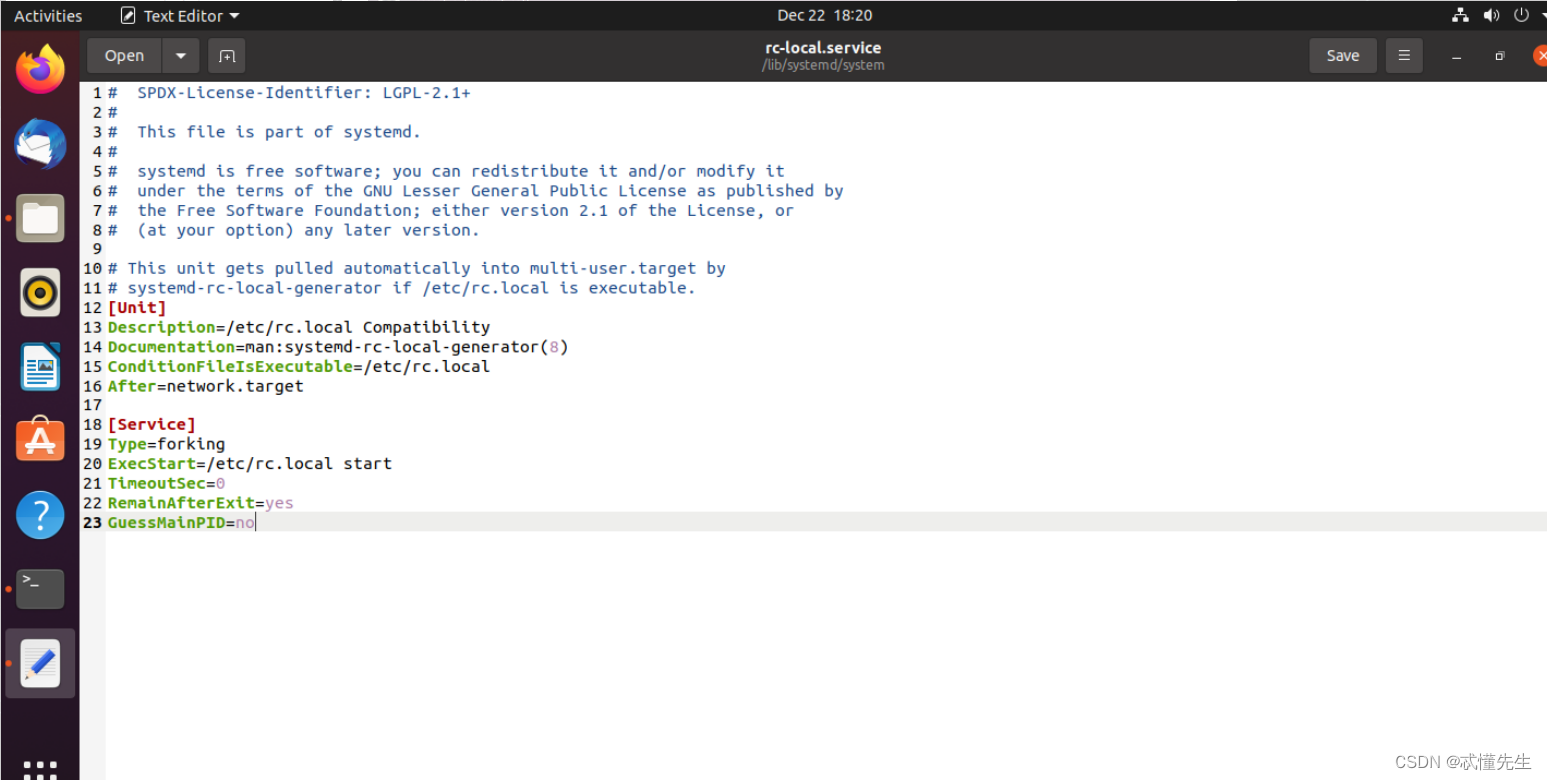Click the volume icon in top bar
This screenshot has height=780, width=1547.
(x=1491, y=15)
